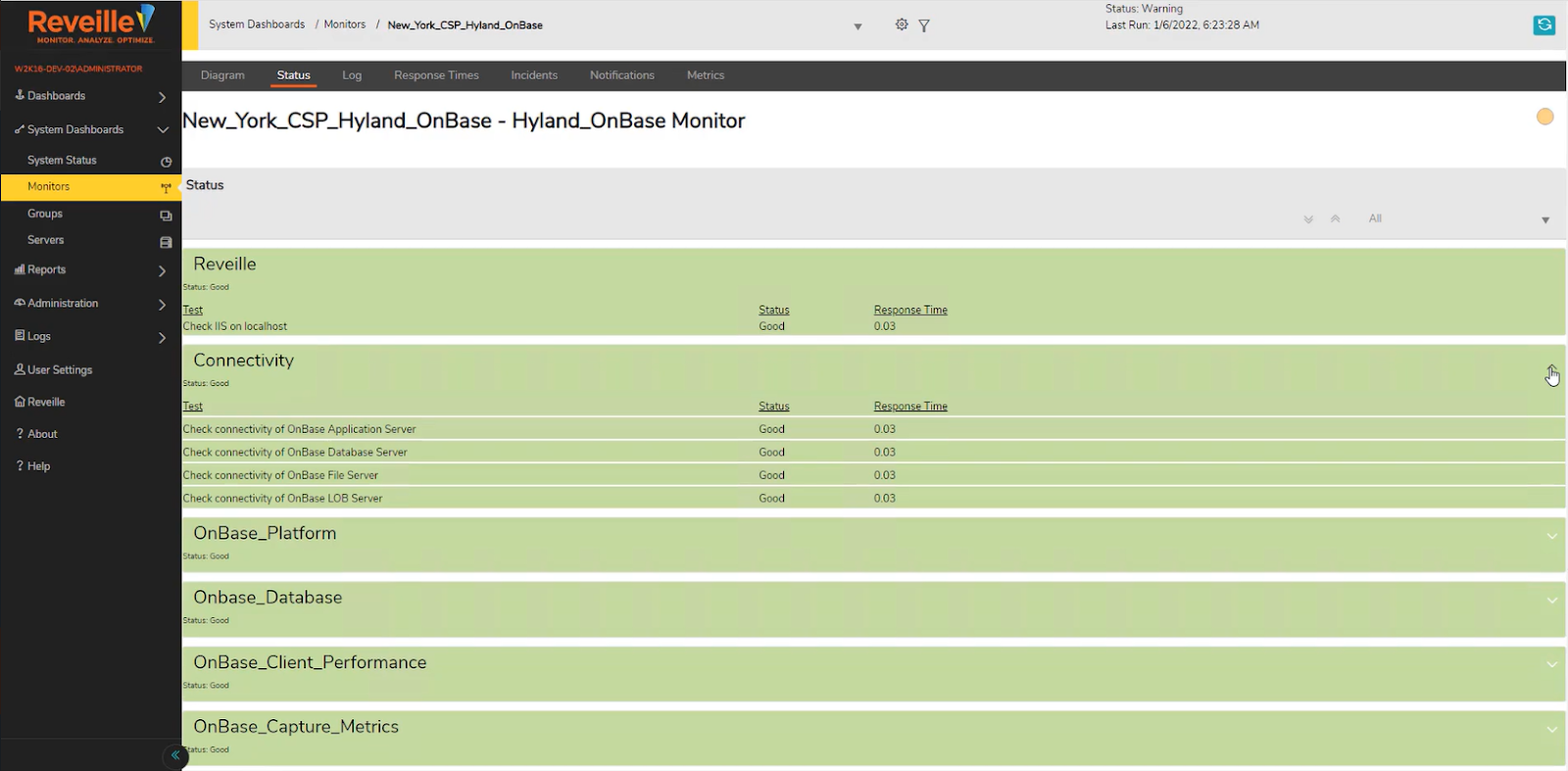The image size is (1568, 771).
Task: Expand the Logs menu chevron
Action: point(163,338)
